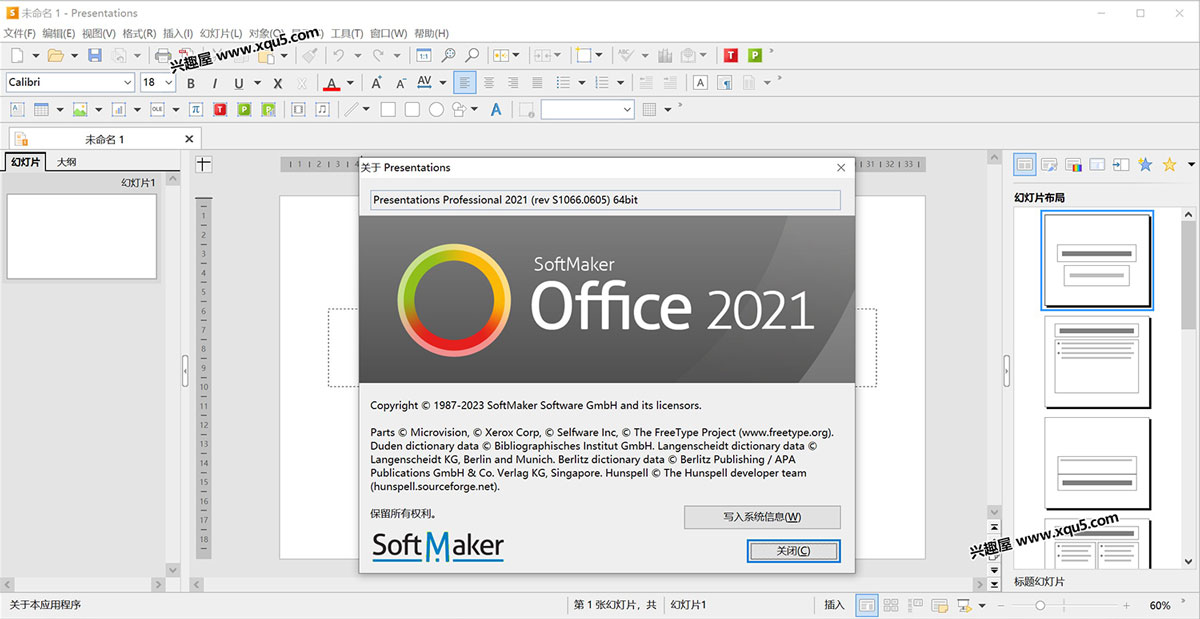
Task: Expand the autoshapes arrow
Action: click(474, 110)
